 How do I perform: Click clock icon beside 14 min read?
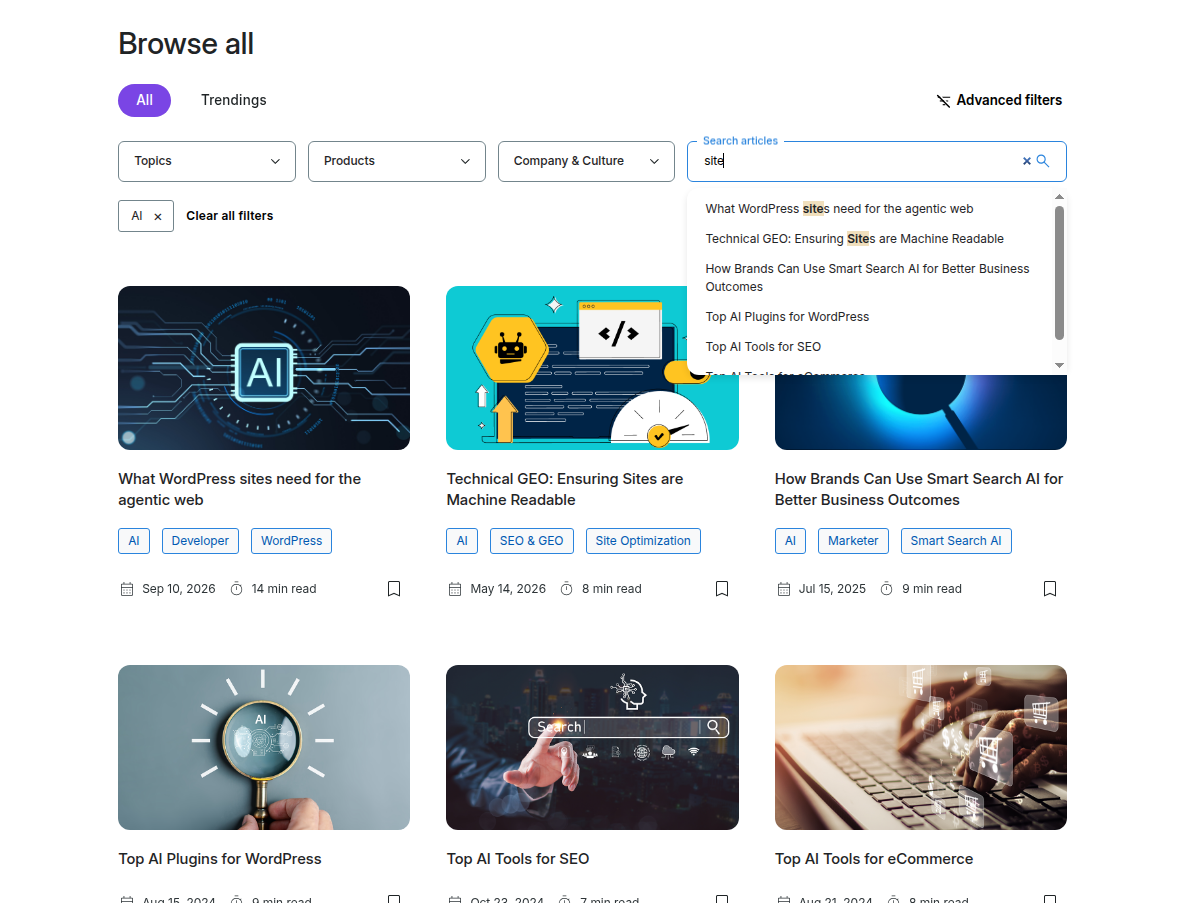(237, 589)
